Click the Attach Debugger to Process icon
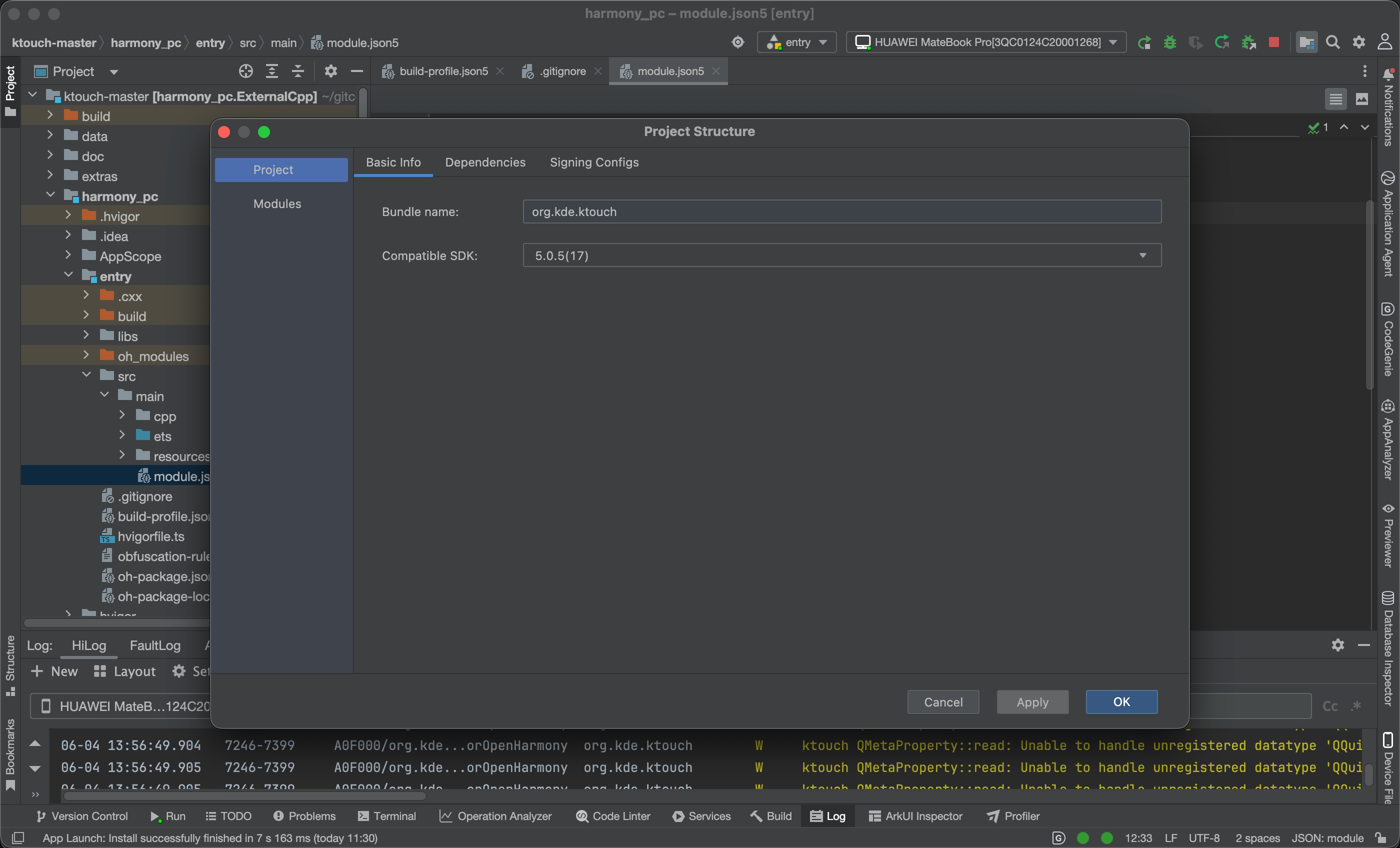Viewport: 1400px width, 848px height. click(x=1248, y=42)
